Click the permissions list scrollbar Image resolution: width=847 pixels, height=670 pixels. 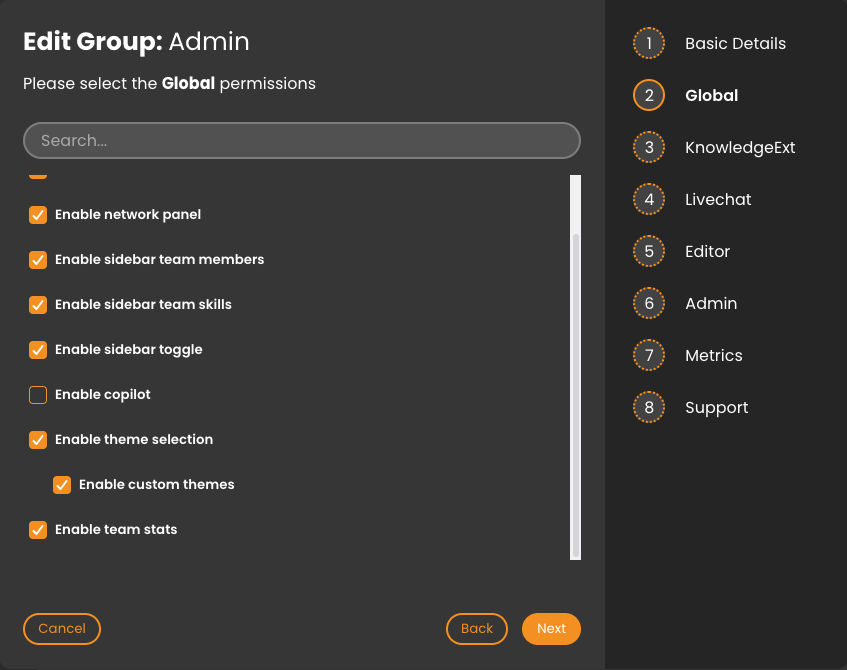(x=575, y=395)
